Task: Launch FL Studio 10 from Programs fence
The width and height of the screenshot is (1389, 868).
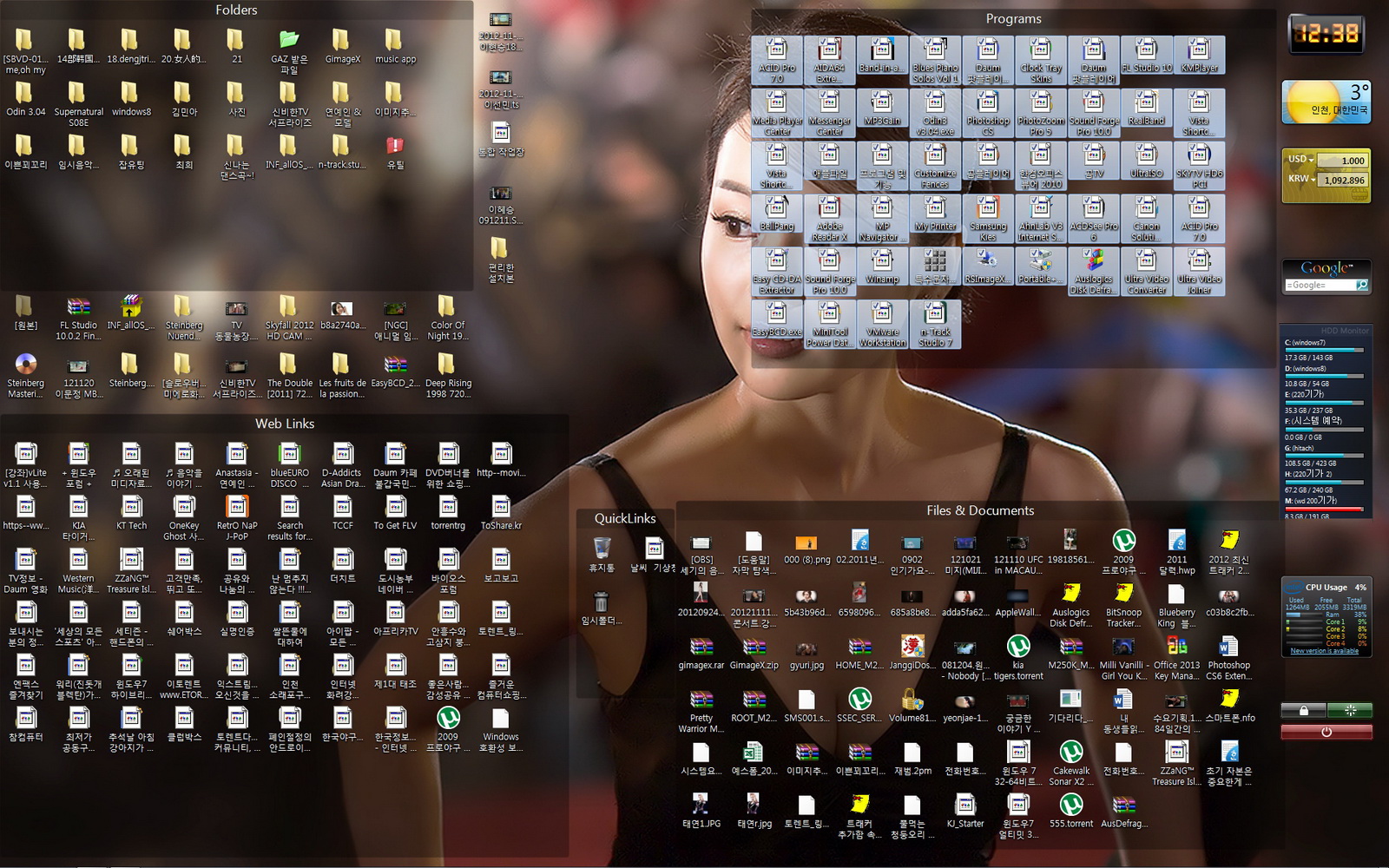Action: pyautogui.click(x=1146, y=55)
